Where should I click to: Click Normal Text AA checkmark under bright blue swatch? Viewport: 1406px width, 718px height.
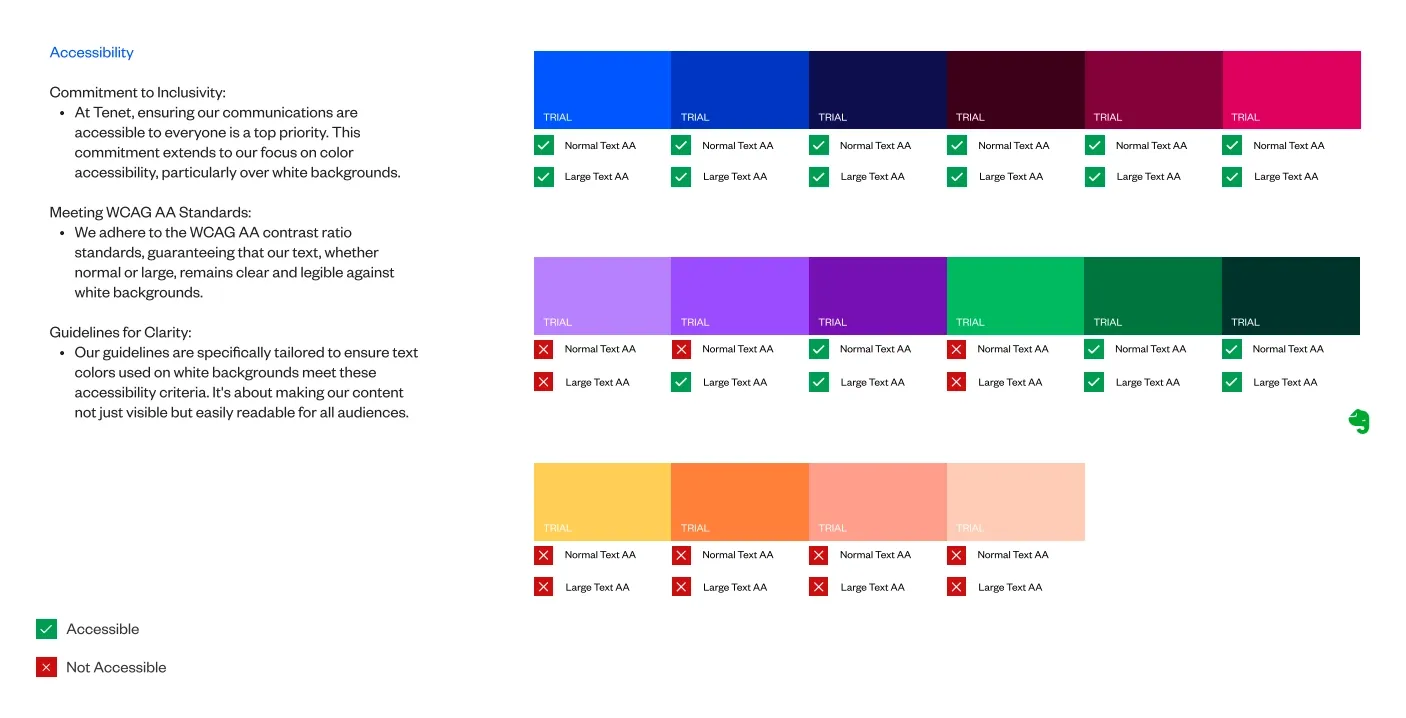[544, 145]
